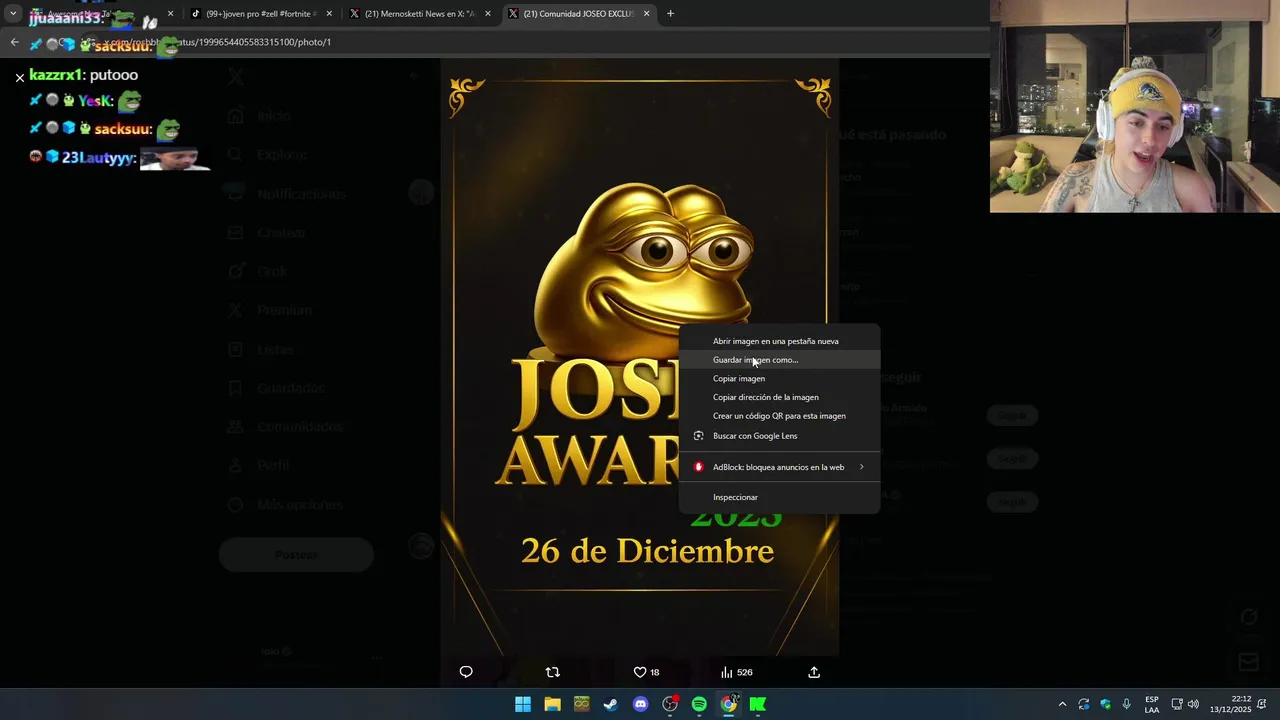Click the dimmed Postear button
The height and width of the screenshot is (720, 1280).
[x=296, y=554]
